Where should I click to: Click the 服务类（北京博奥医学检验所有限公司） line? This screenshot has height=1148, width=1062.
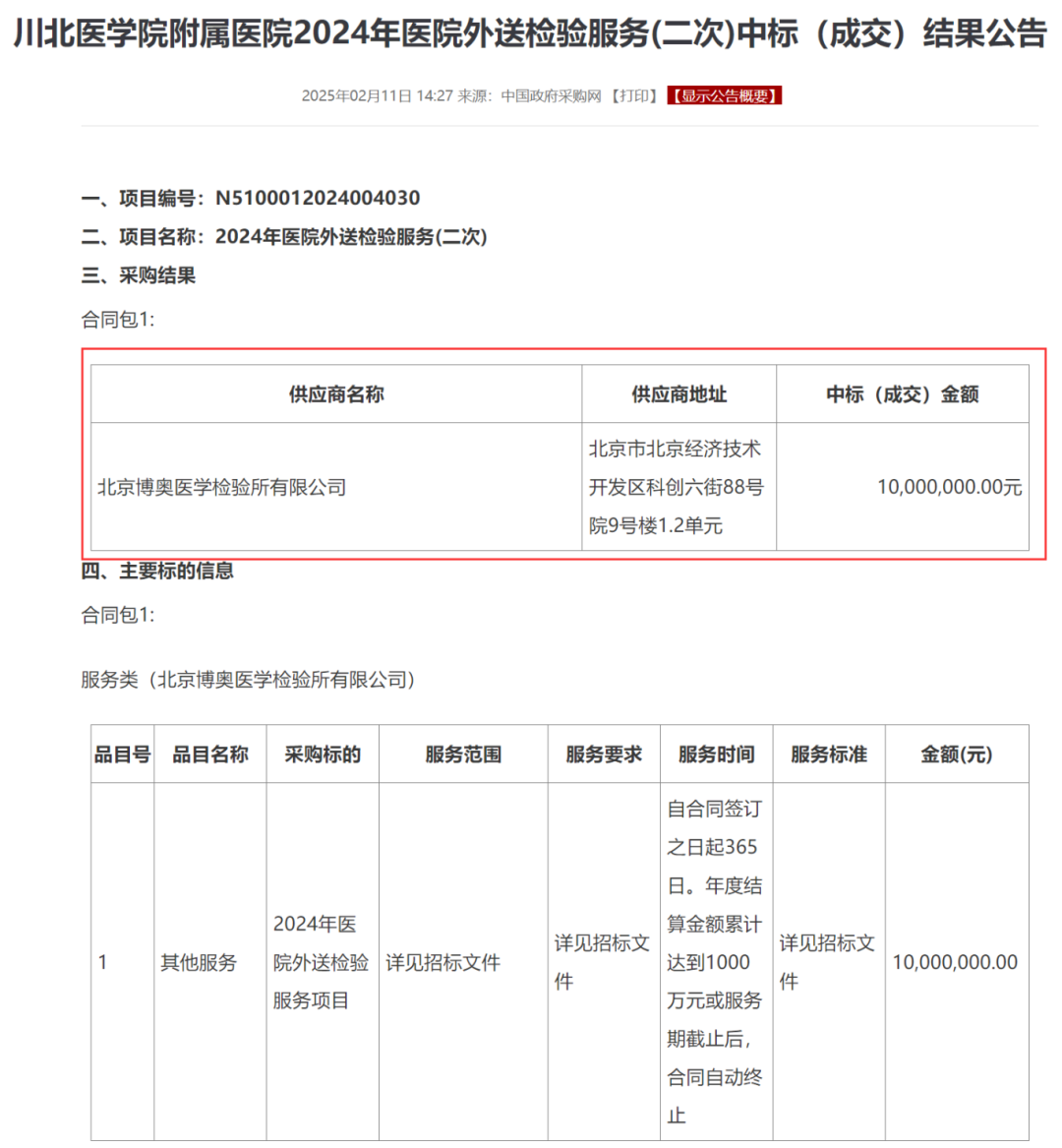[249, 680]
